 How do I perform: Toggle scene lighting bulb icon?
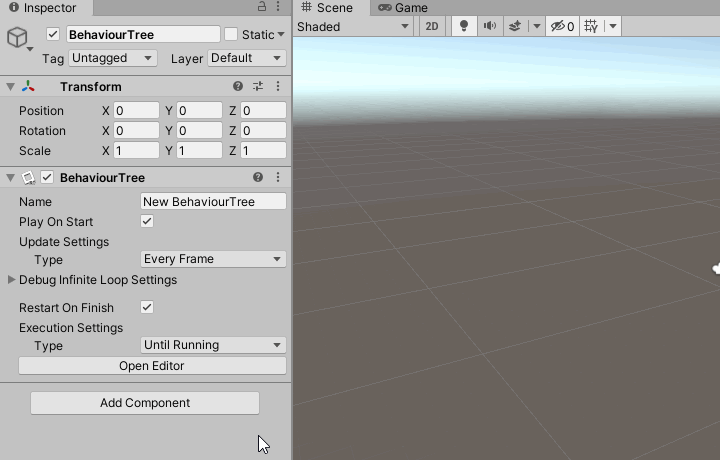click(464, 27)
